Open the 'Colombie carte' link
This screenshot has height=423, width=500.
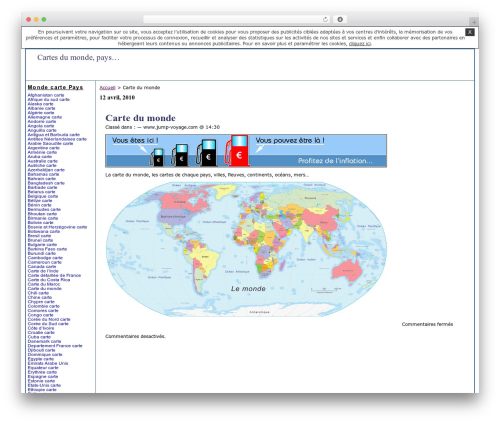44,306
